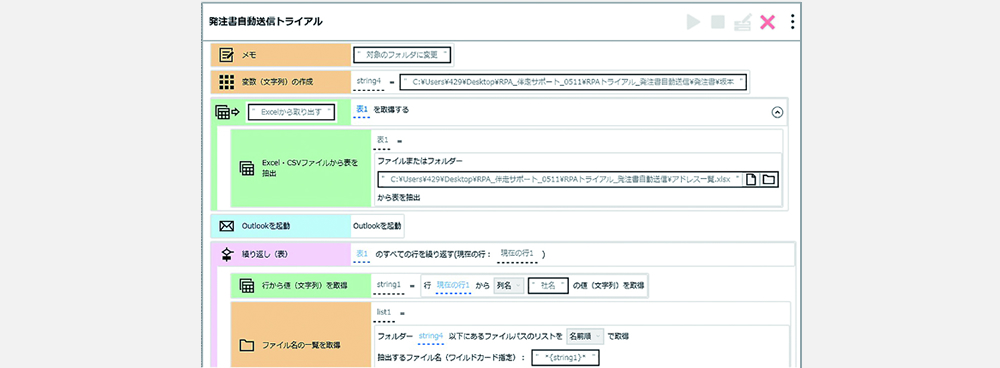
Task: Select the 変数（文字列）の作成 grid icon
Action: point(226,82)
